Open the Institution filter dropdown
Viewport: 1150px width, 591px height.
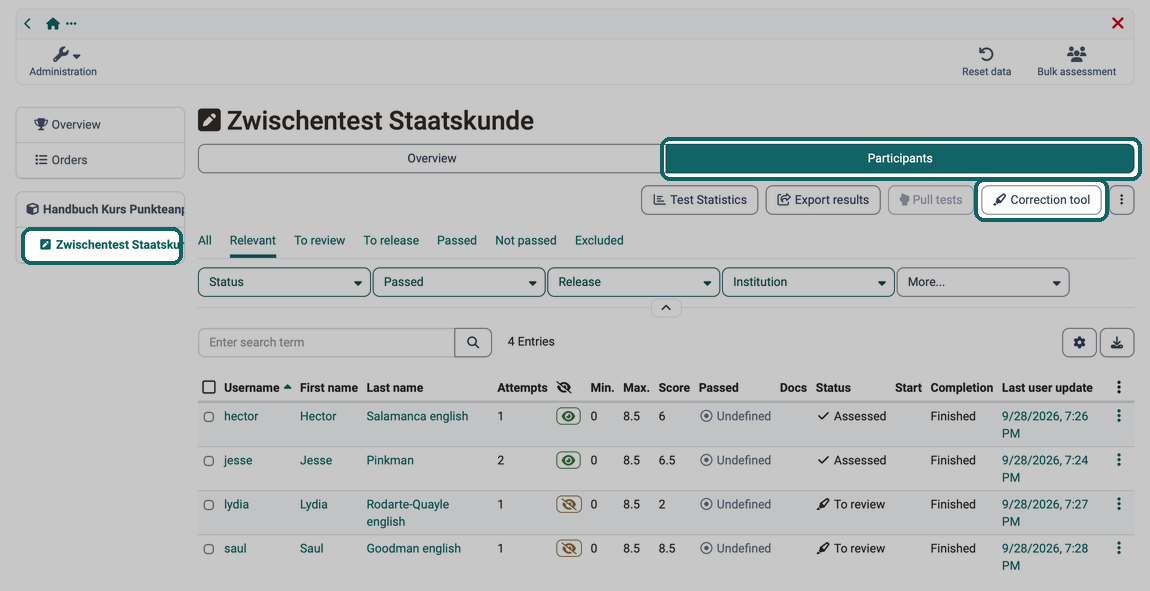pyautogui.click(x=808, y=282)
